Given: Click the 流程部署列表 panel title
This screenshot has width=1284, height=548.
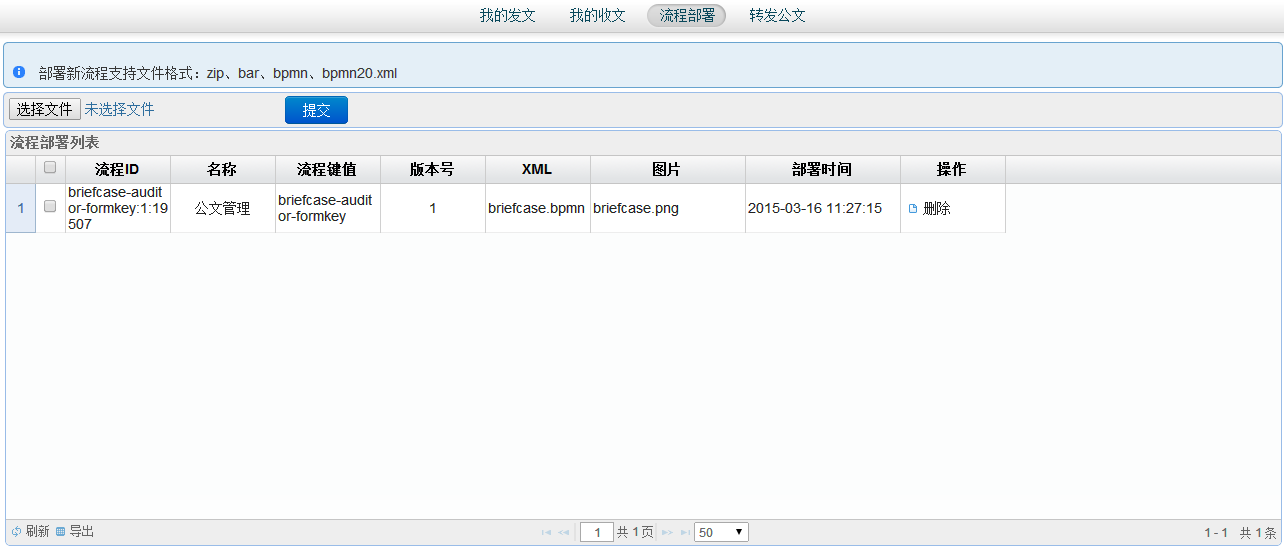Looking at the screenshot, I should [55, 143].
